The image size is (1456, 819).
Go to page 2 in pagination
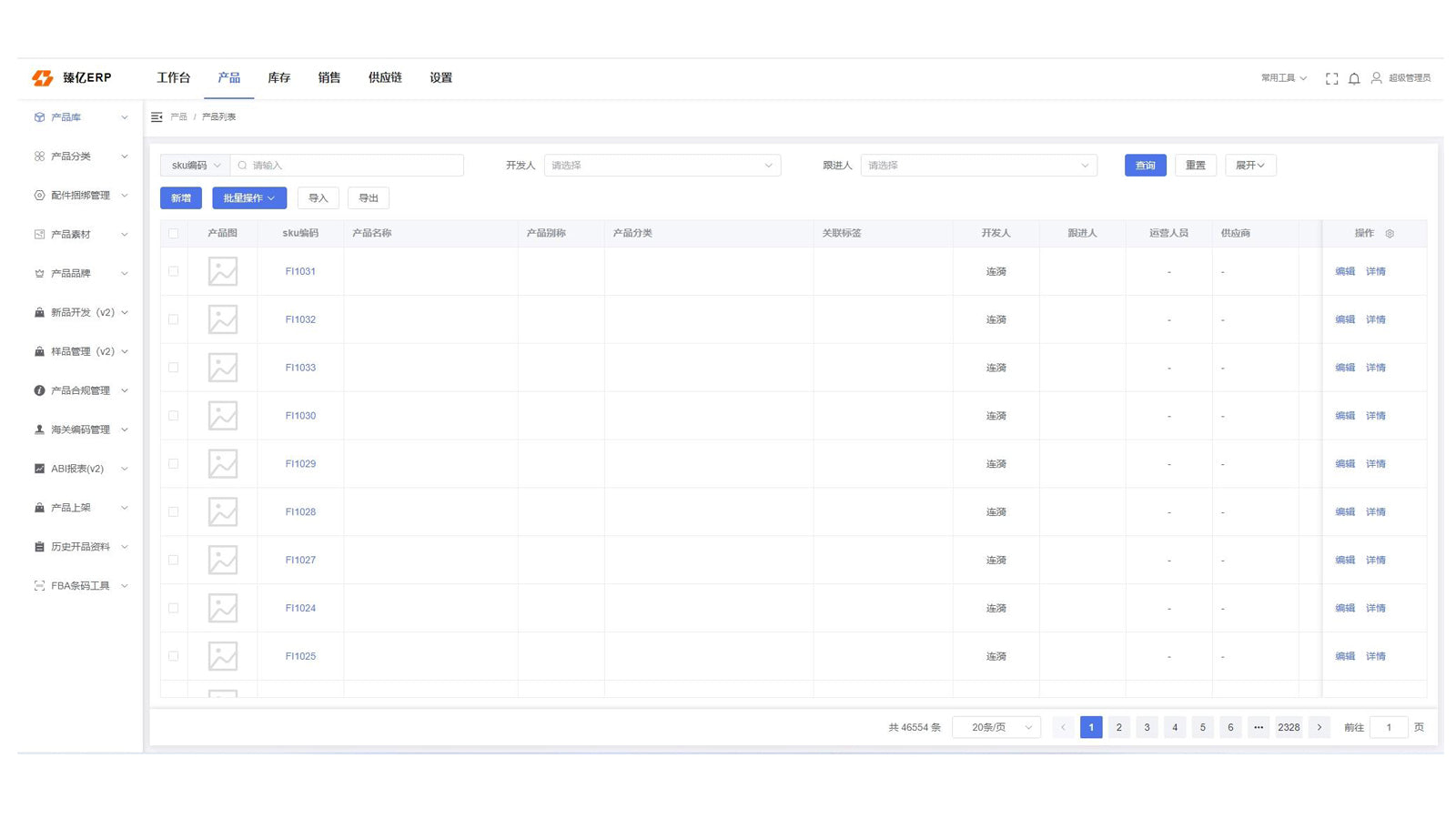(x=1119, y=727)
